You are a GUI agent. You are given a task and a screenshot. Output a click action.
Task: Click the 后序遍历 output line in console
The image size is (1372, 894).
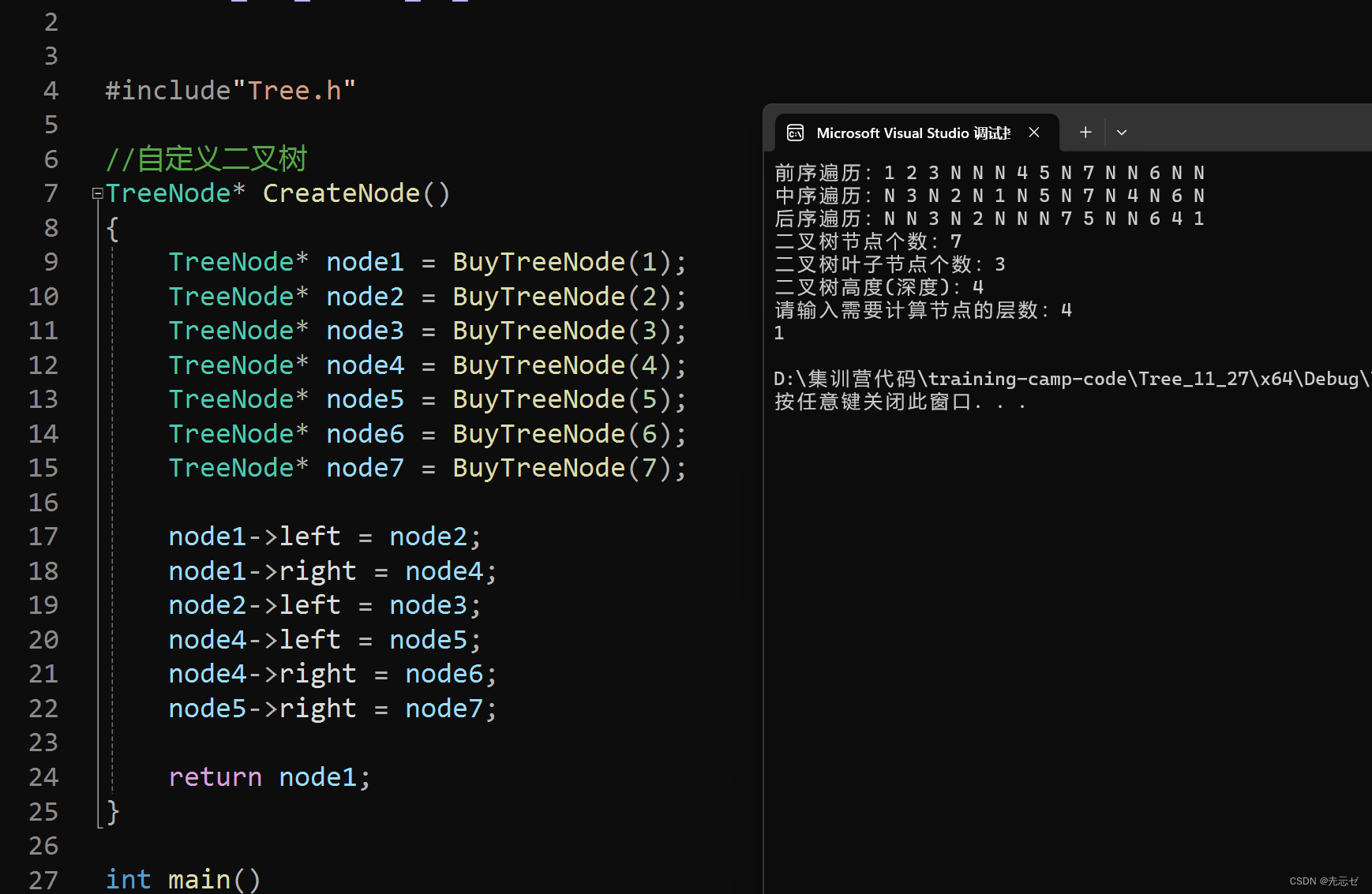click(990, 219)
